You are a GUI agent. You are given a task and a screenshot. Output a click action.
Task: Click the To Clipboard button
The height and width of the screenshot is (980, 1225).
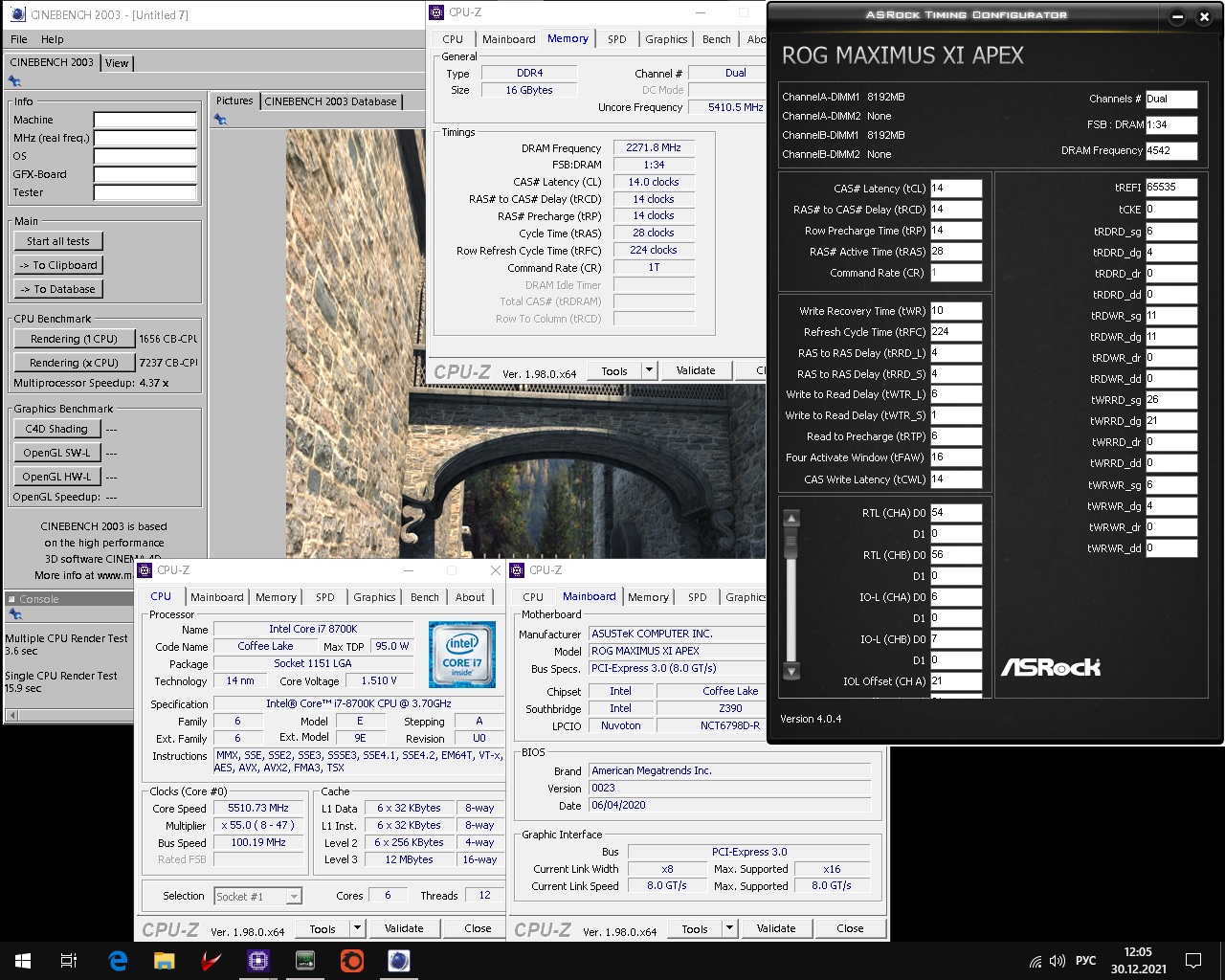[58, 265]
